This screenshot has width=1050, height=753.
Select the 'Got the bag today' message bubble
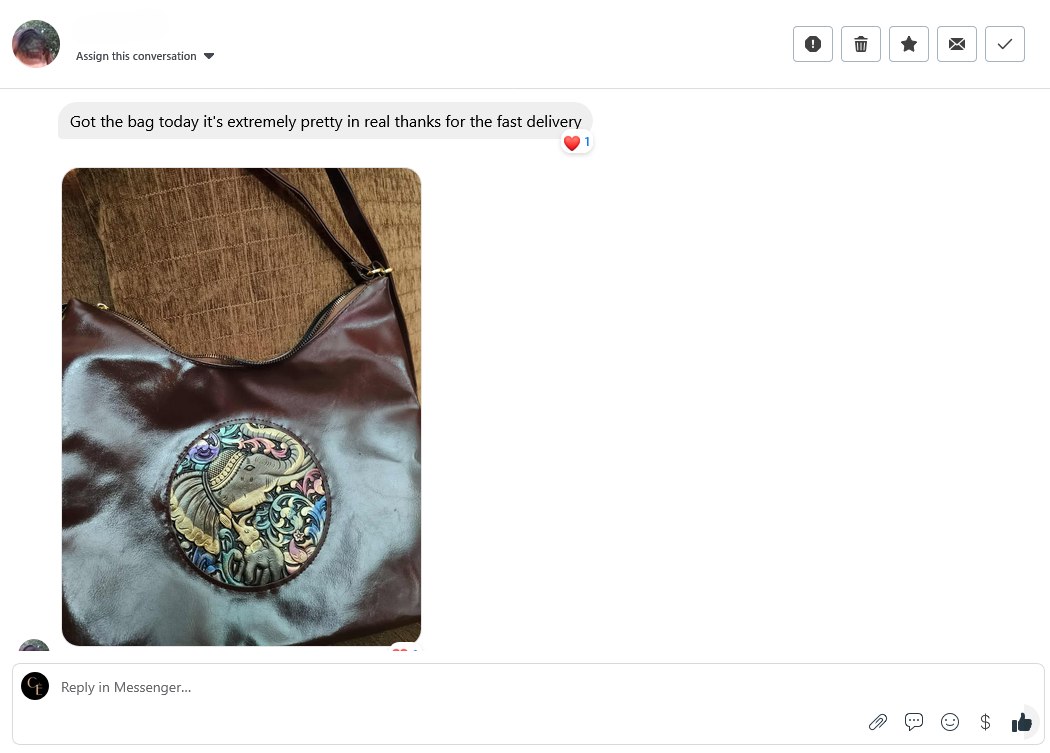pyautogui.click(x=325, y=121)
